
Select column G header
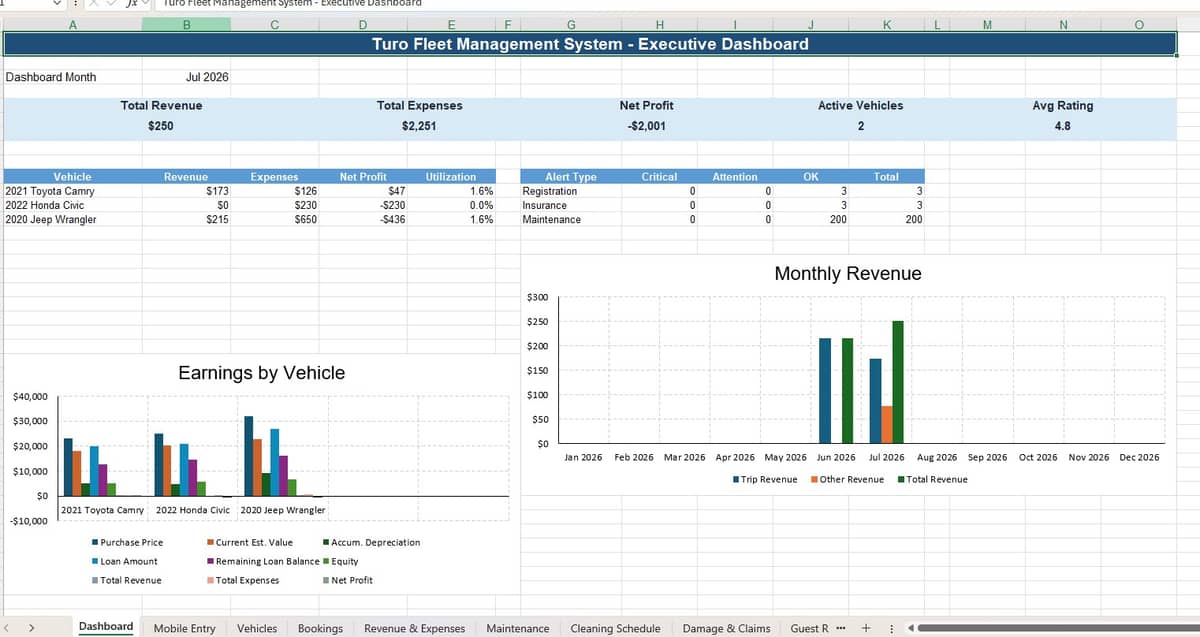click(x=570, y=23)
